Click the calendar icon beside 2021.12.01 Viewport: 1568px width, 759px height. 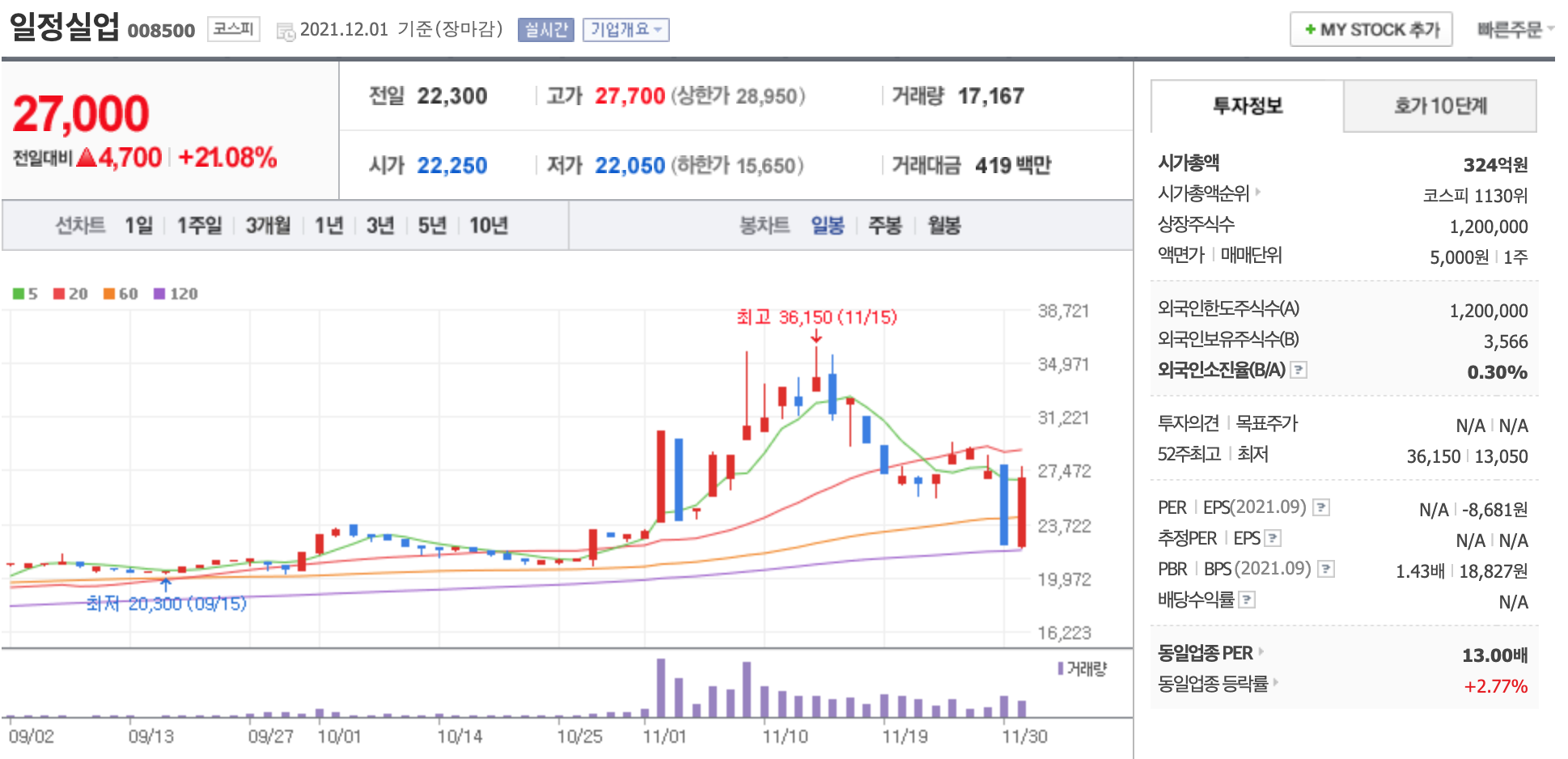(286, 32)
